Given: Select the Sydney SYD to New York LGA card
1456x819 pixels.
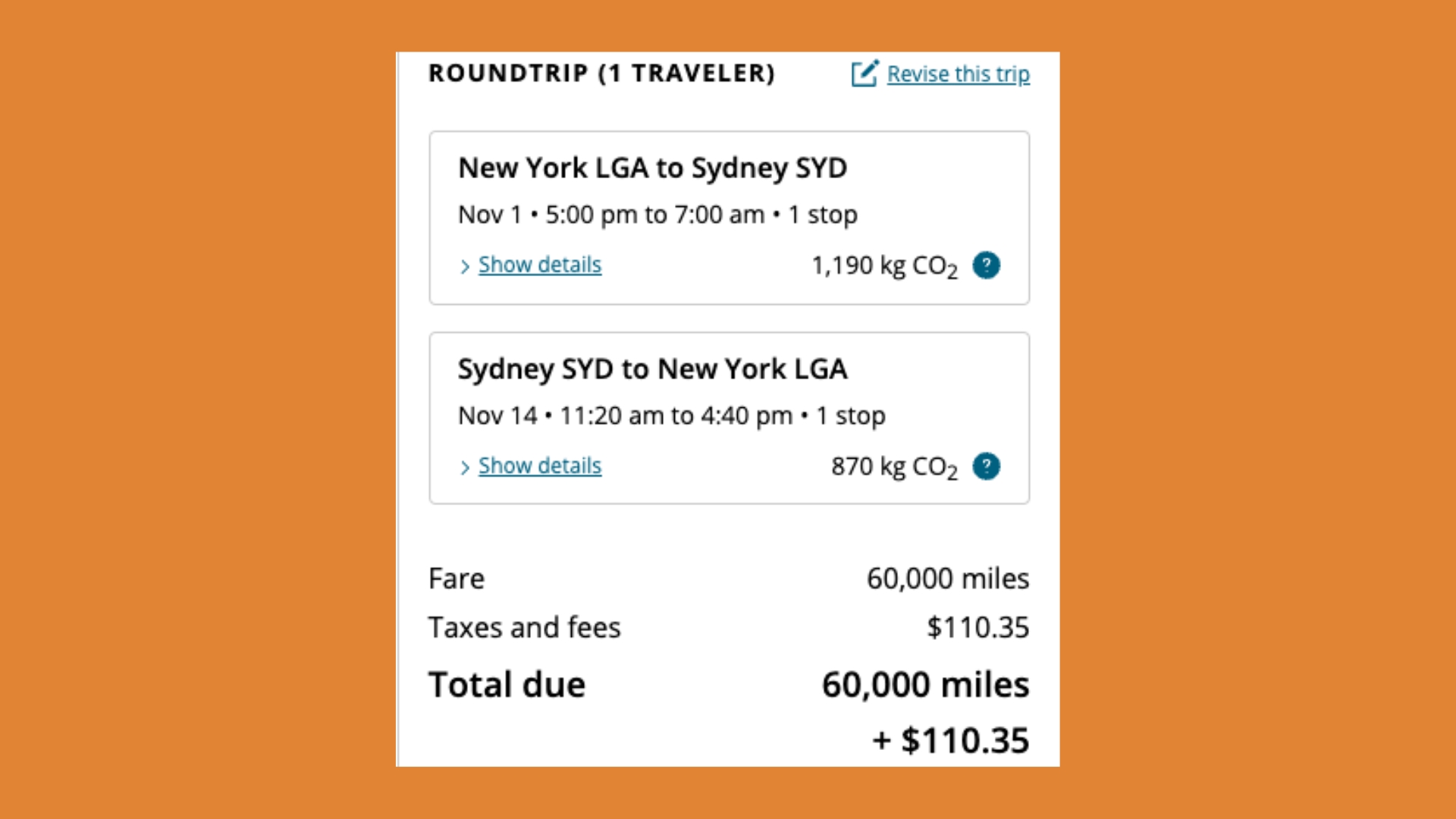Looking at the screenshot, I should click(728, 418).
